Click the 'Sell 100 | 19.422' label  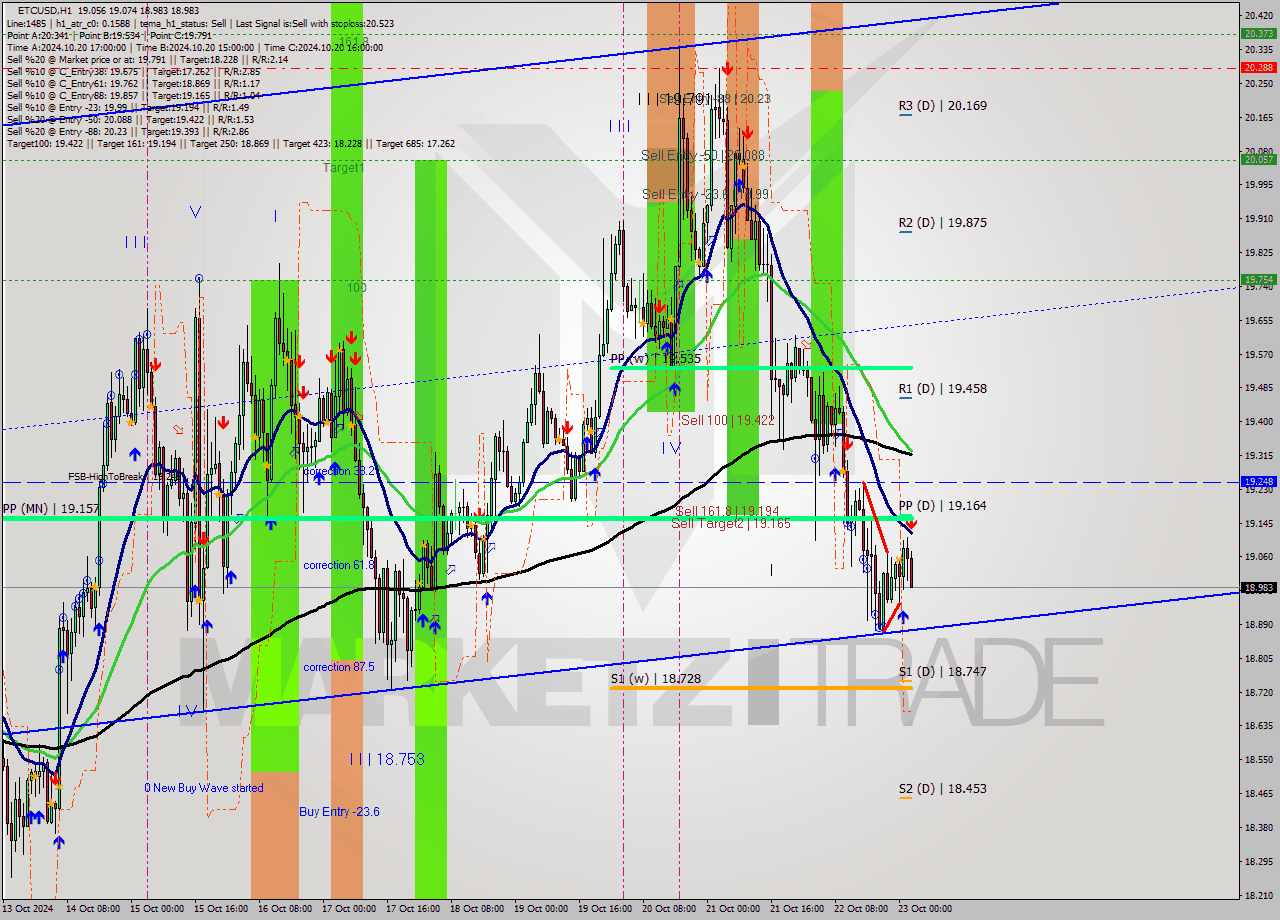coord(728,420)
